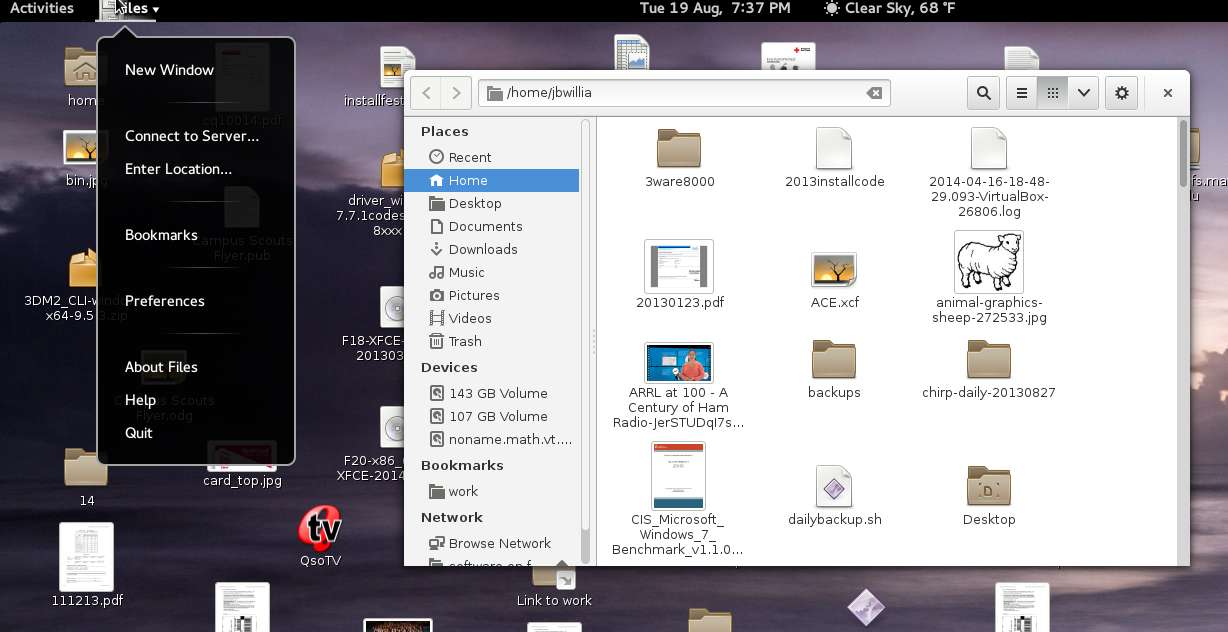The width and height of the screenshot is (1228, 632).
Task: Open the view options down-arrow menu
Action: (1084, 93)
